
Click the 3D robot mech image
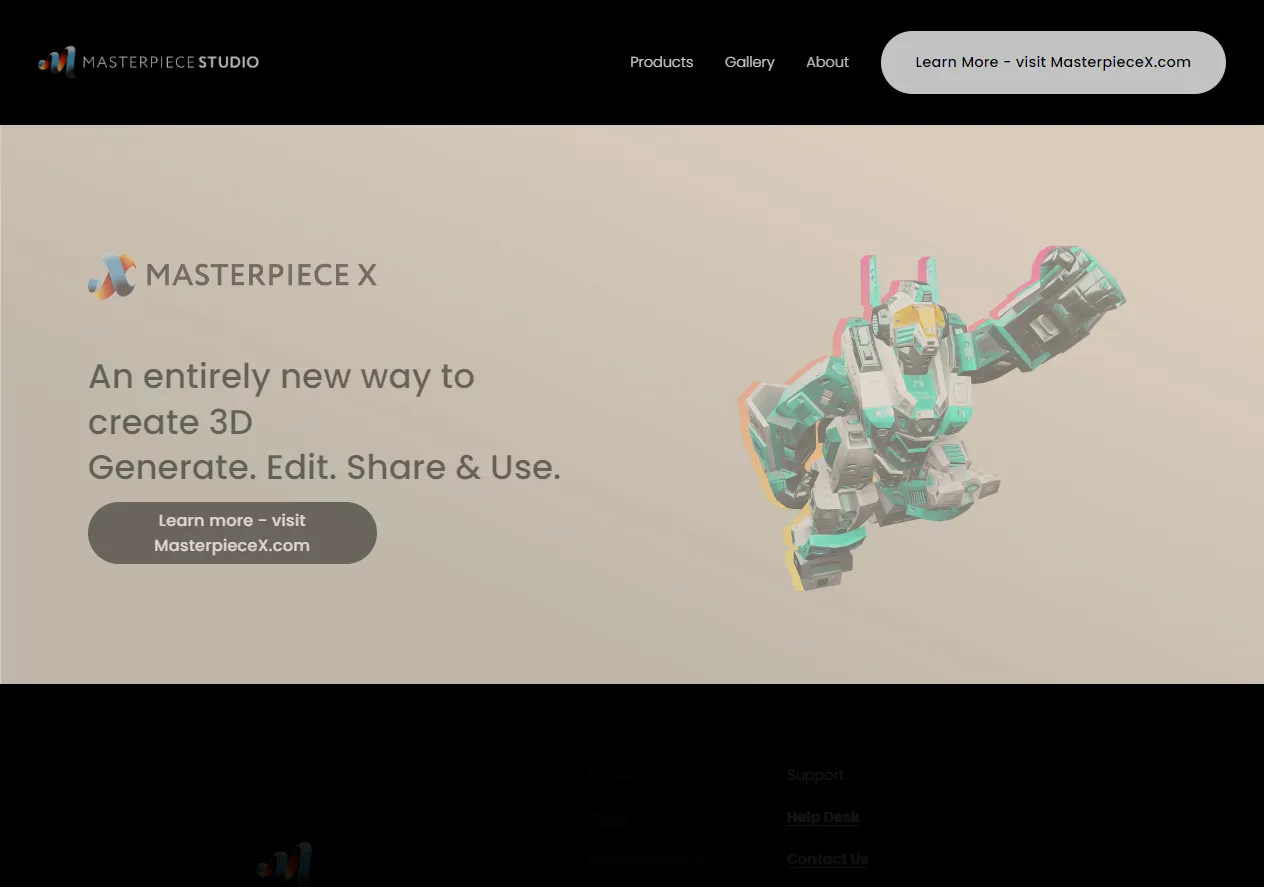[930, 418]
